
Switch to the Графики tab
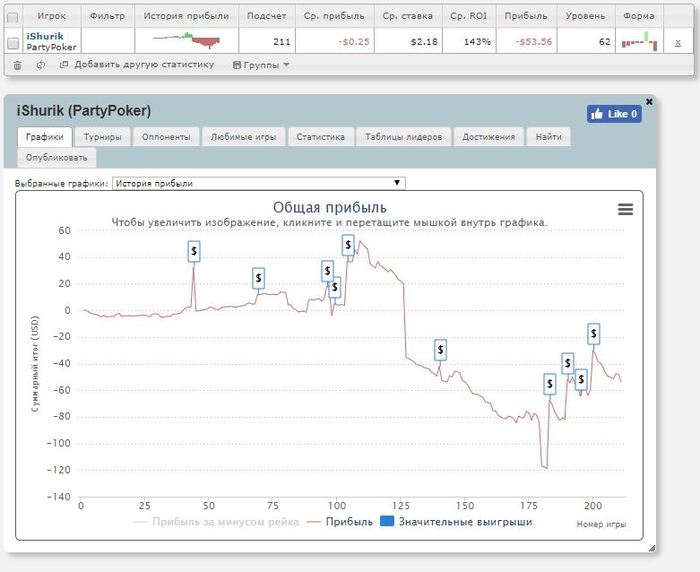coord(44,137)
